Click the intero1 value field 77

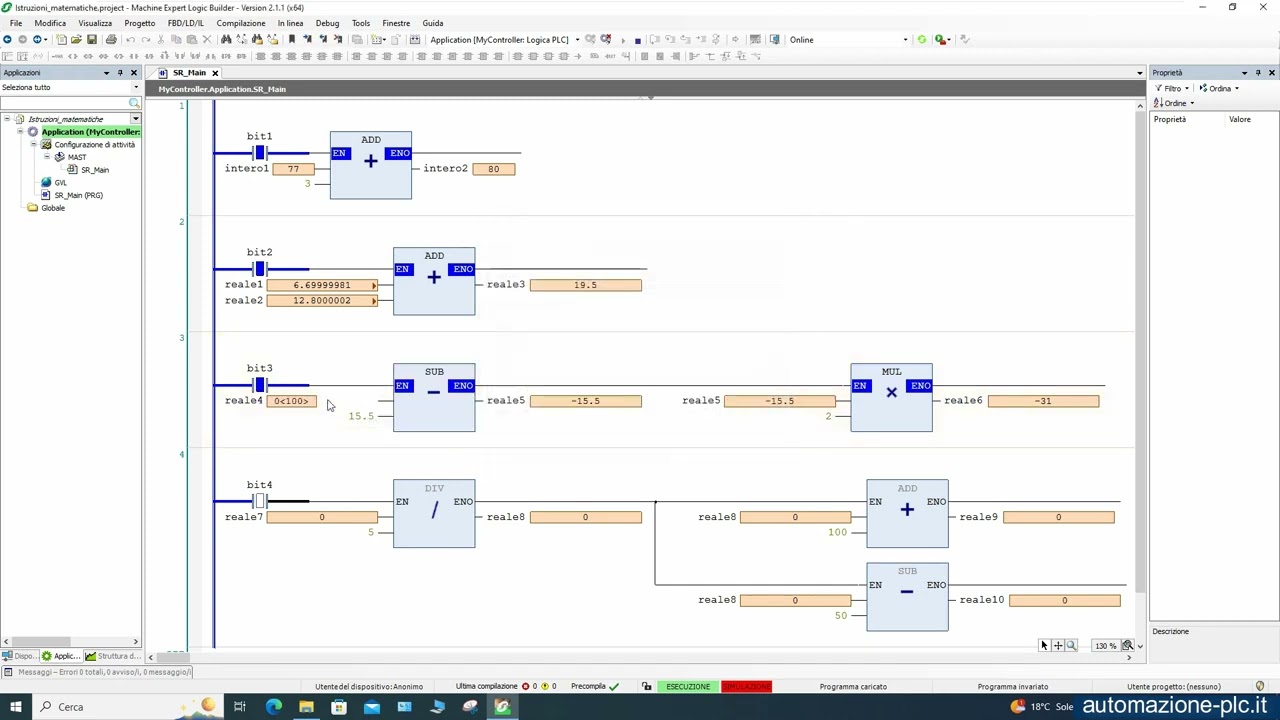[293, 169]
